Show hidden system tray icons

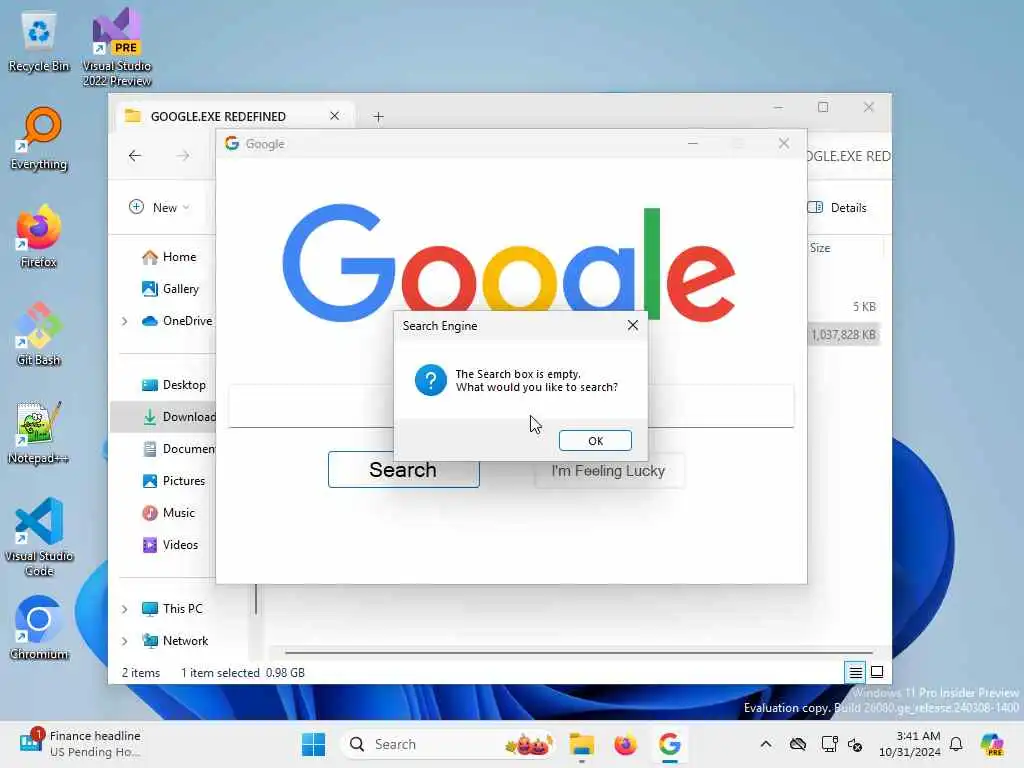[765, 744]
